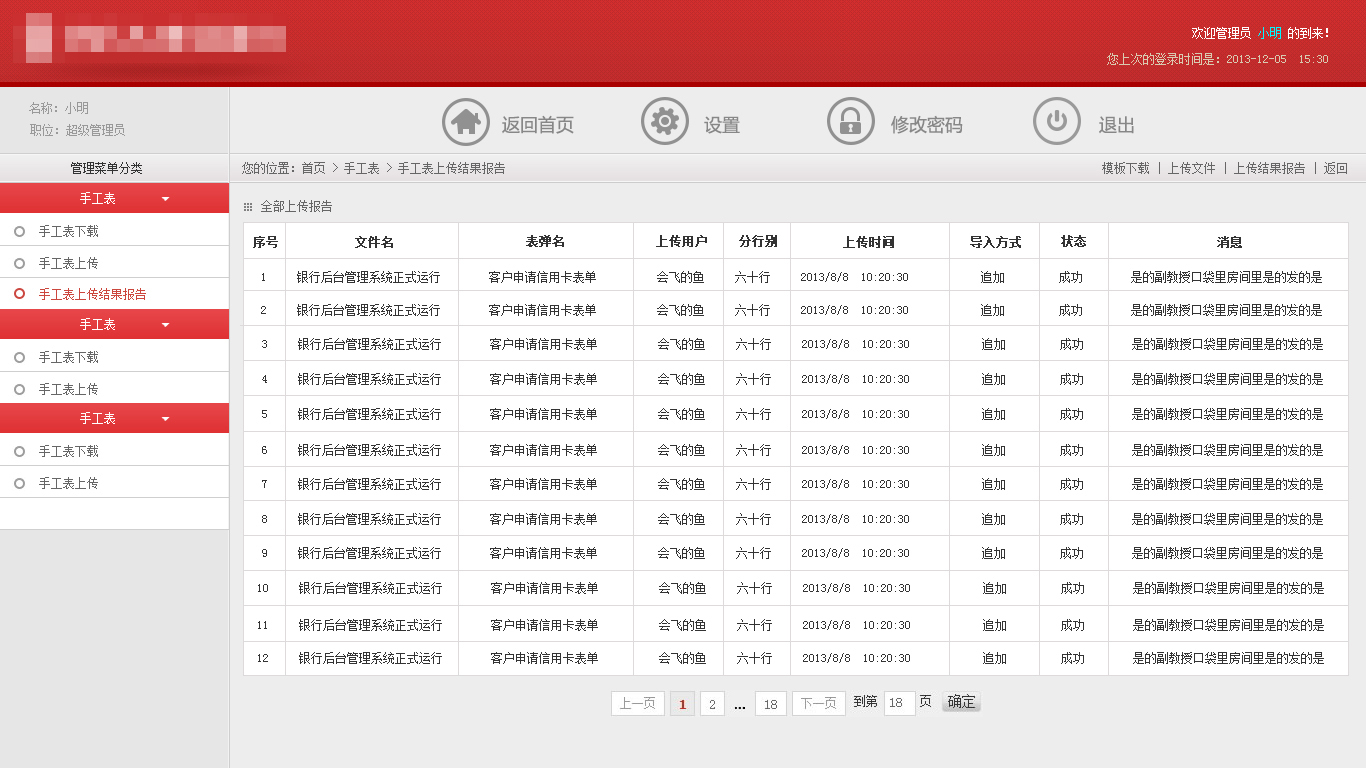Click 成功 status in row 12

pos(1072,658)
